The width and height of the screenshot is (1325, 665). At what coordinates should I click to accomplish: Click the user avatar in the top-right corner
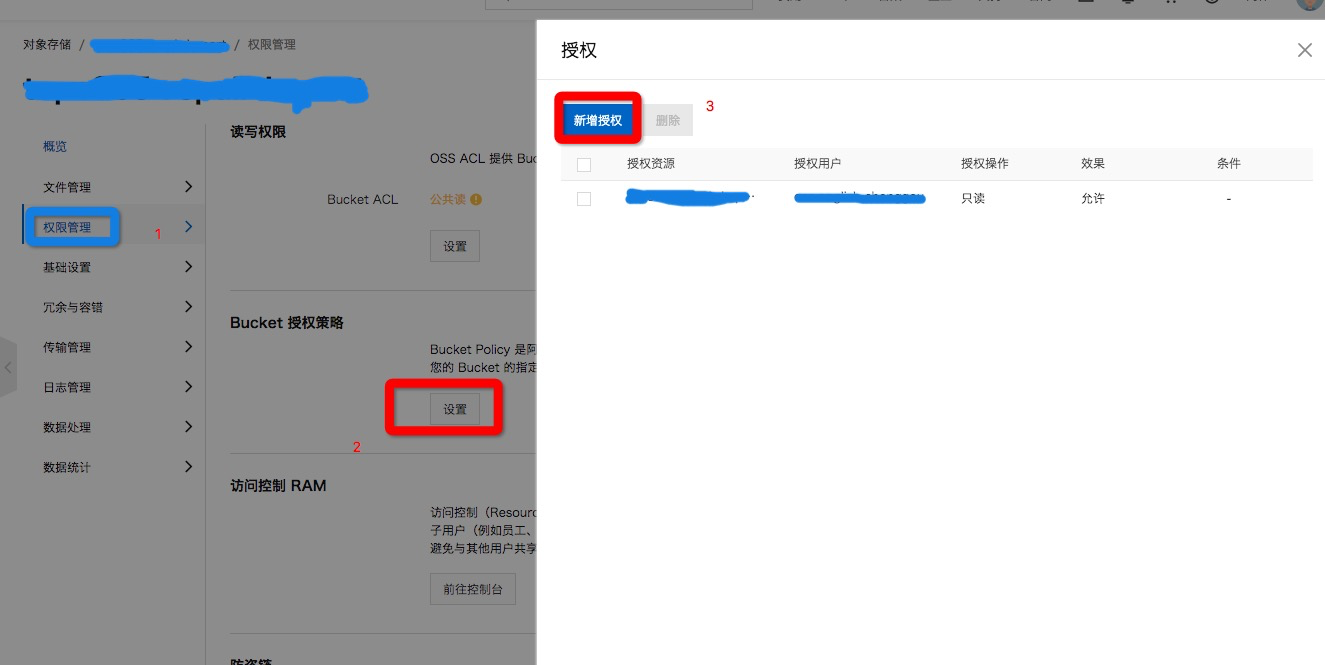coord(1308,3)
